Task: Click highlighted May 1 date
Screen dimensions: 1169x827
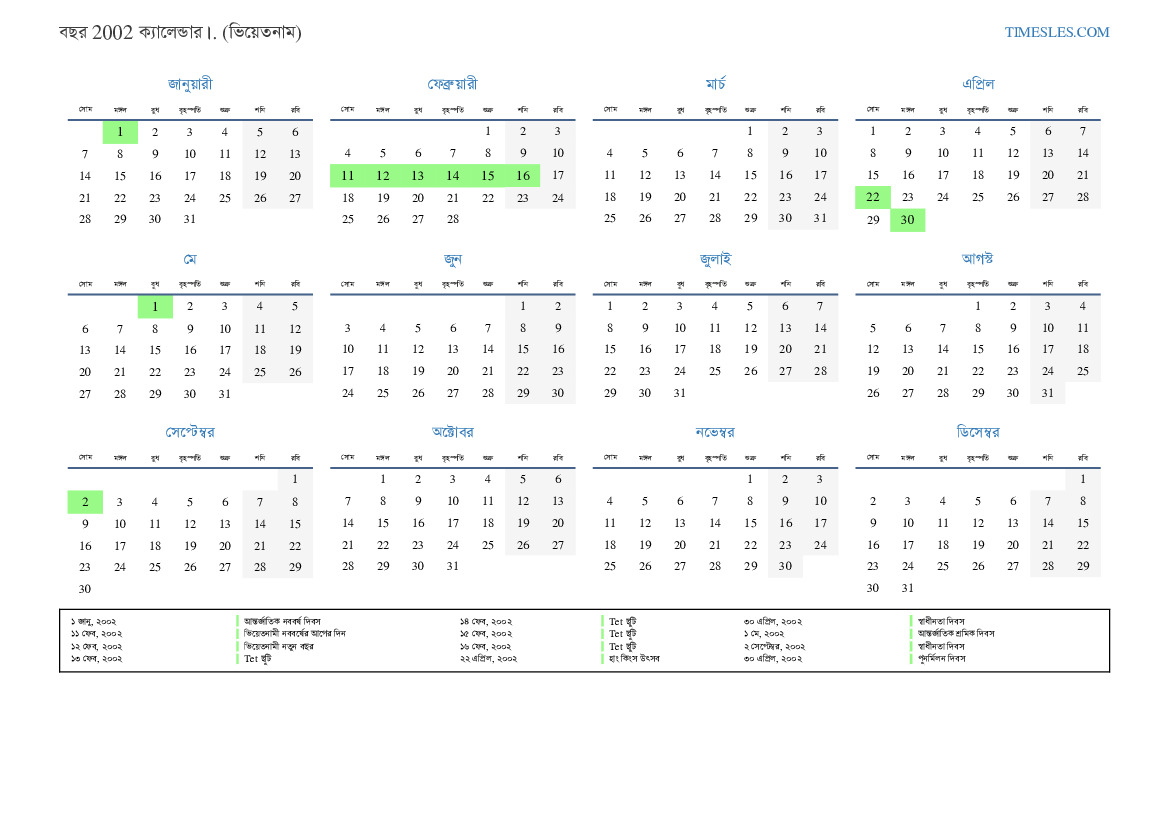Action: [155, 306]
